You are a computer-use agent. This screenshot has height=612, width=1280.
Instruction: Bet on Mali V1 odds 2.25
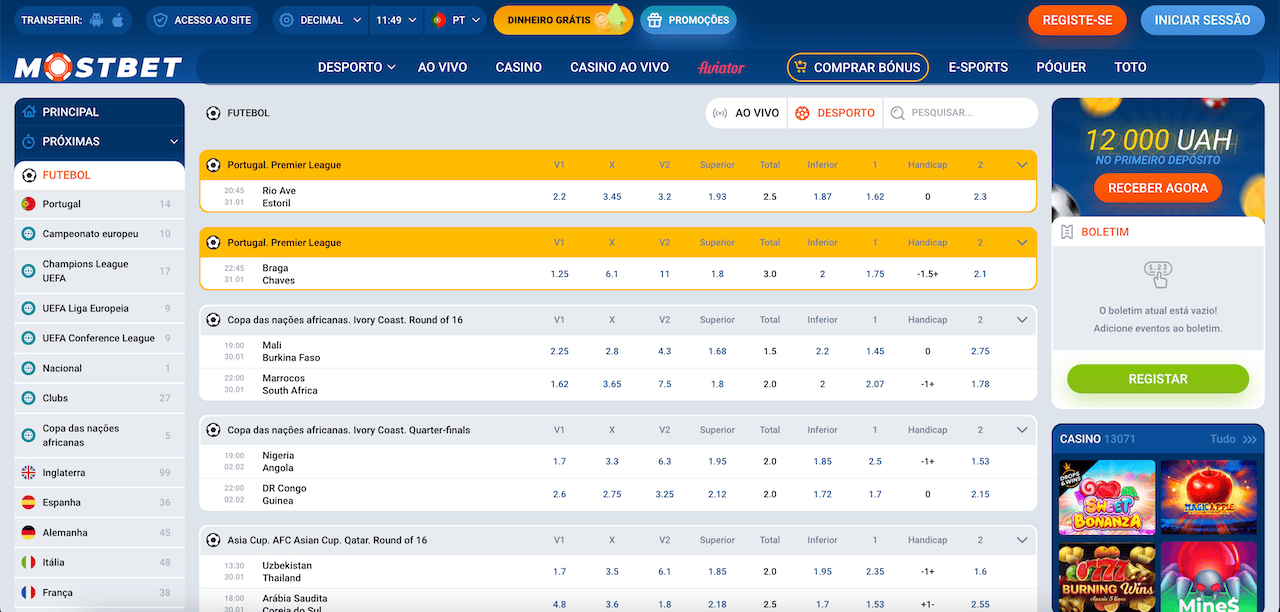559,351
